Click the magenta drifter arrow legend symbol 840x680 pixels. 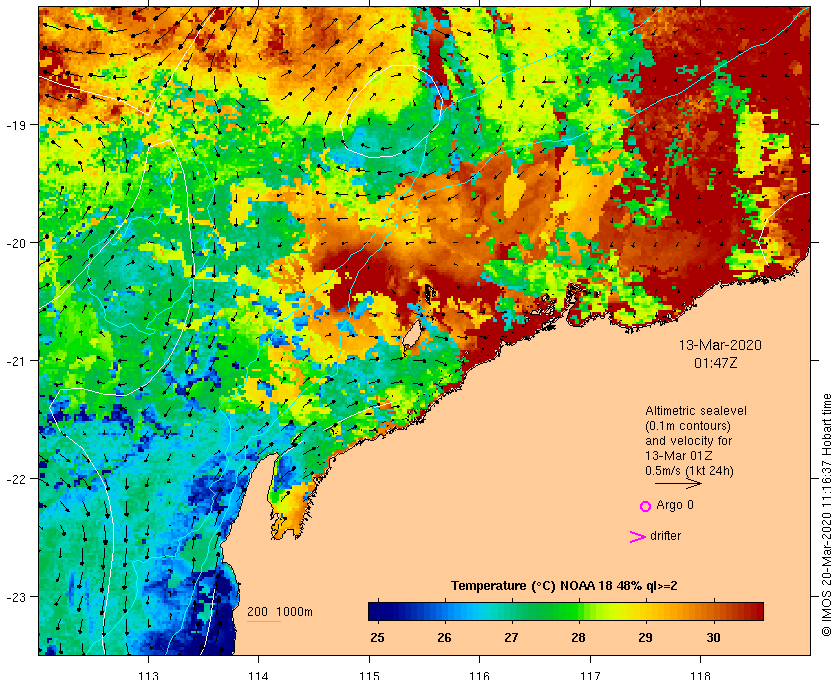[x=638, y=537]
